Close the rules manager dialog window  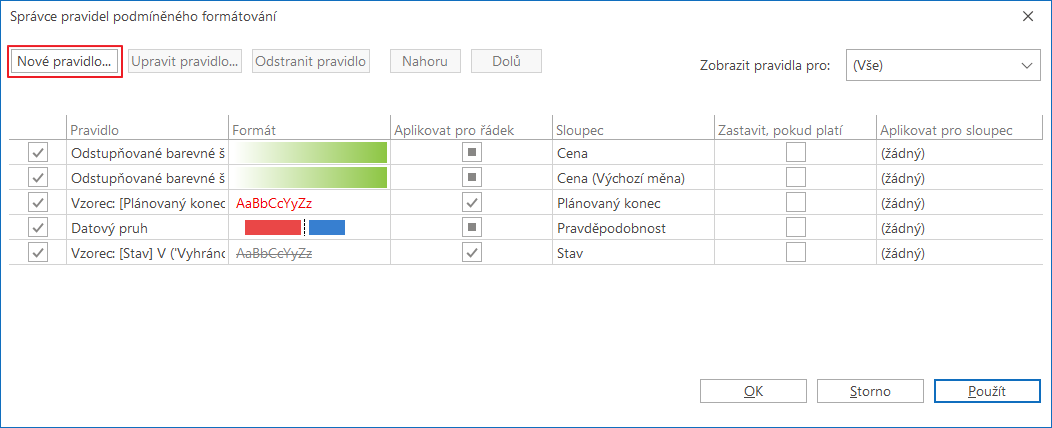click(1027, 17)
